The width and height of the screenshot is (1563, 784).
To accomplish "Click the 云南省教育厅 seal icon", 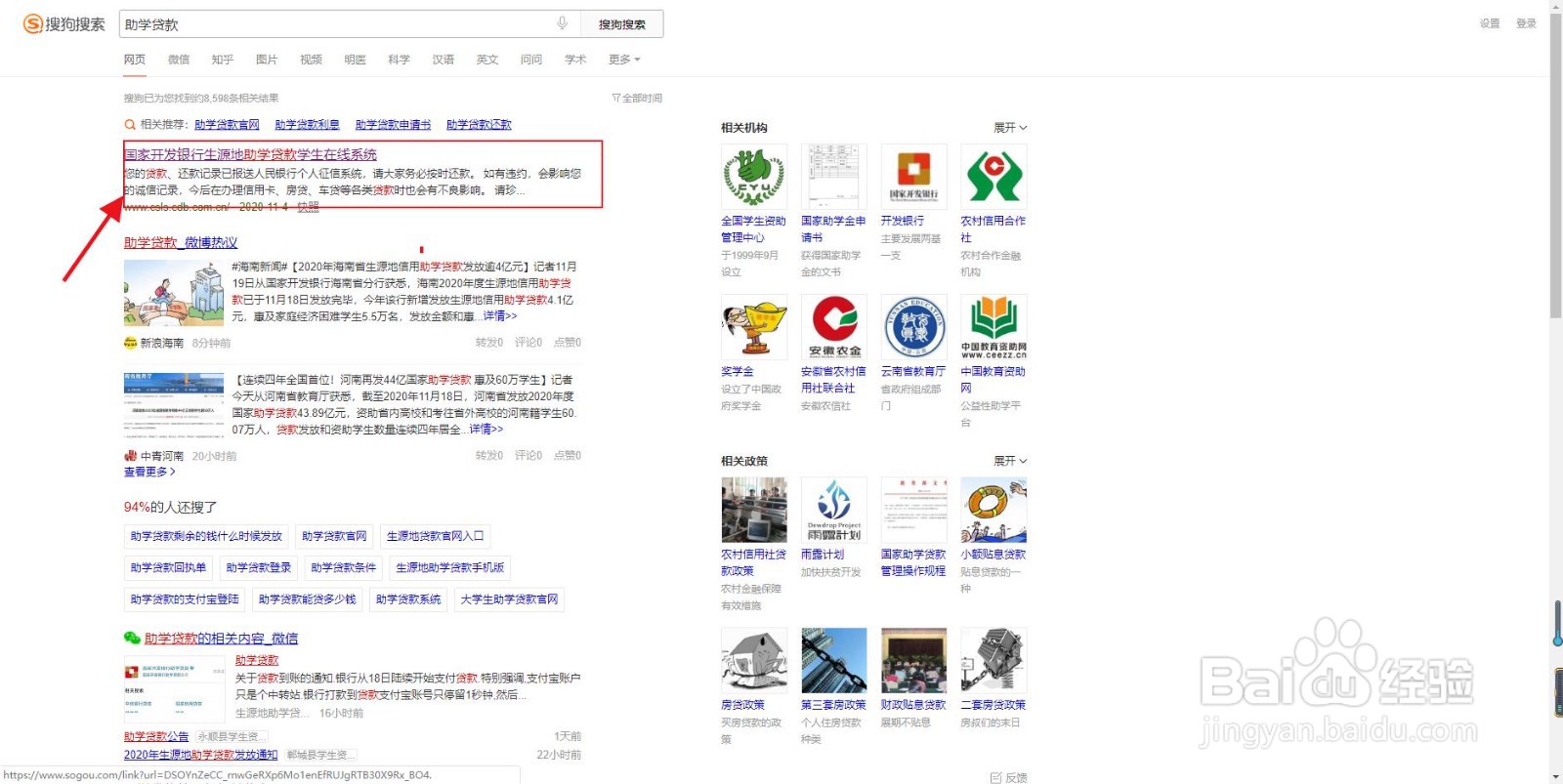I will tap(913, 327).
